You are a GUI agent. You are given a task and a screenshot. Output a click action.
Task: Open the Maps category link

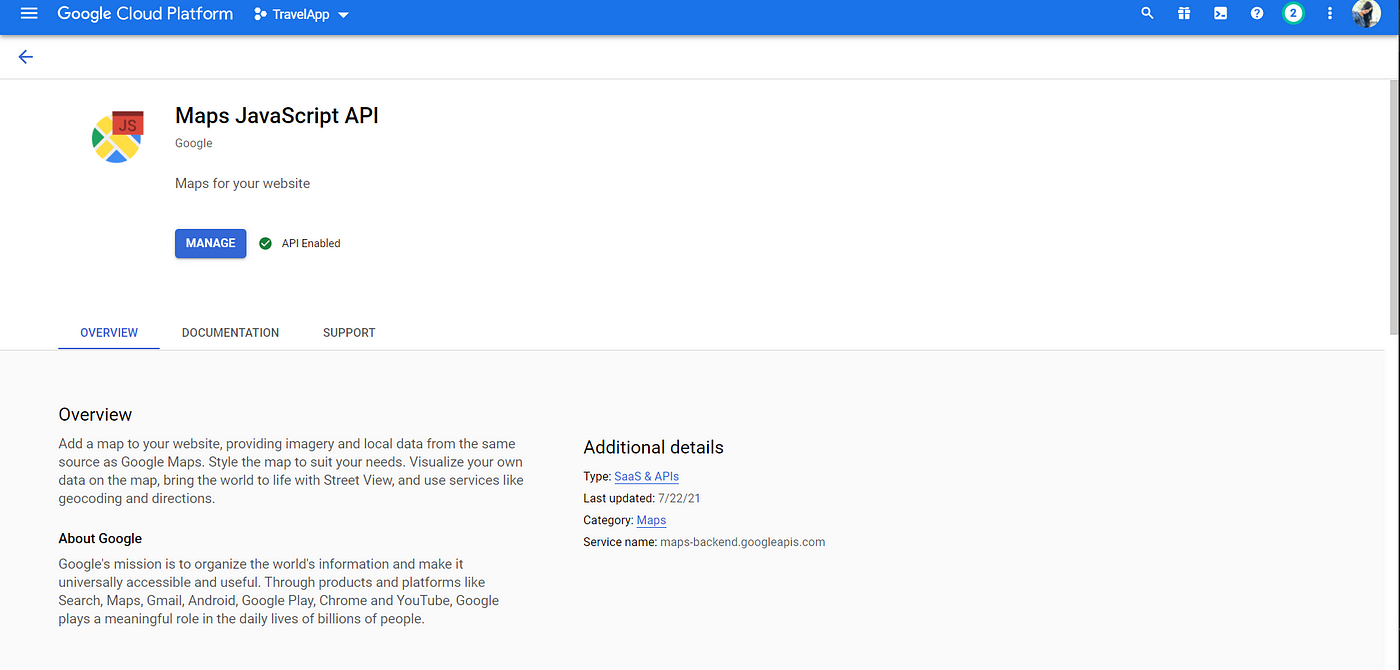(x=651, y=520)
